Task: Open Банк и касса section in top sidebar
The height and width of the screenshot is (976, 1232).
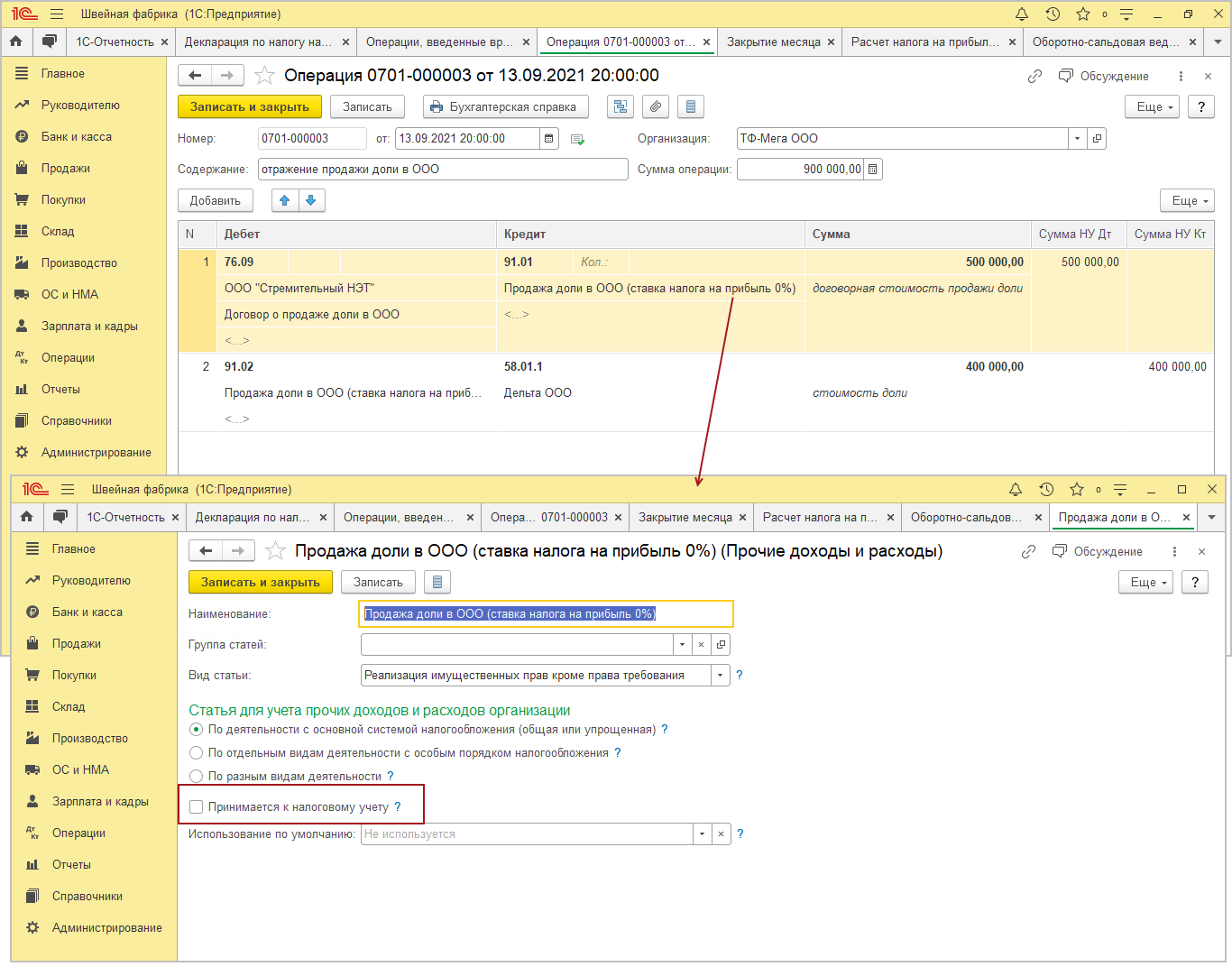Action: [x=77, y=137]
